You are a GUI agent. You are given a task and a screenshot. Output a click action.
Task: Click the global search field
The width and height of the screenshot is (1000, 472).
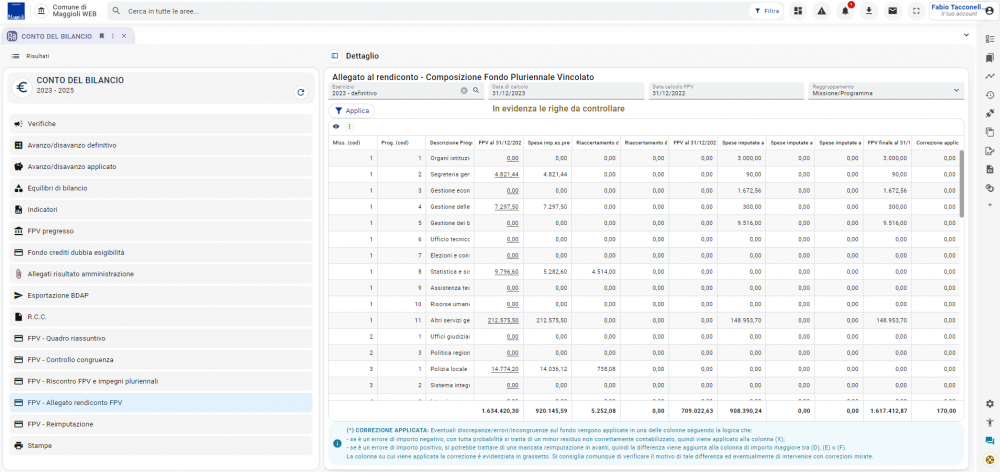pos(427,11)
